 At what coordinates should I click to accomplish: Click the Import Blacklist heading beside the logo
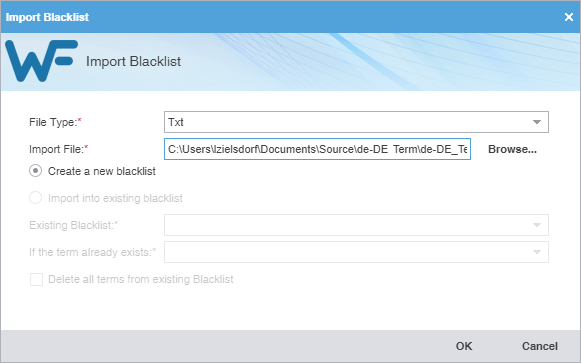(133, 61)
